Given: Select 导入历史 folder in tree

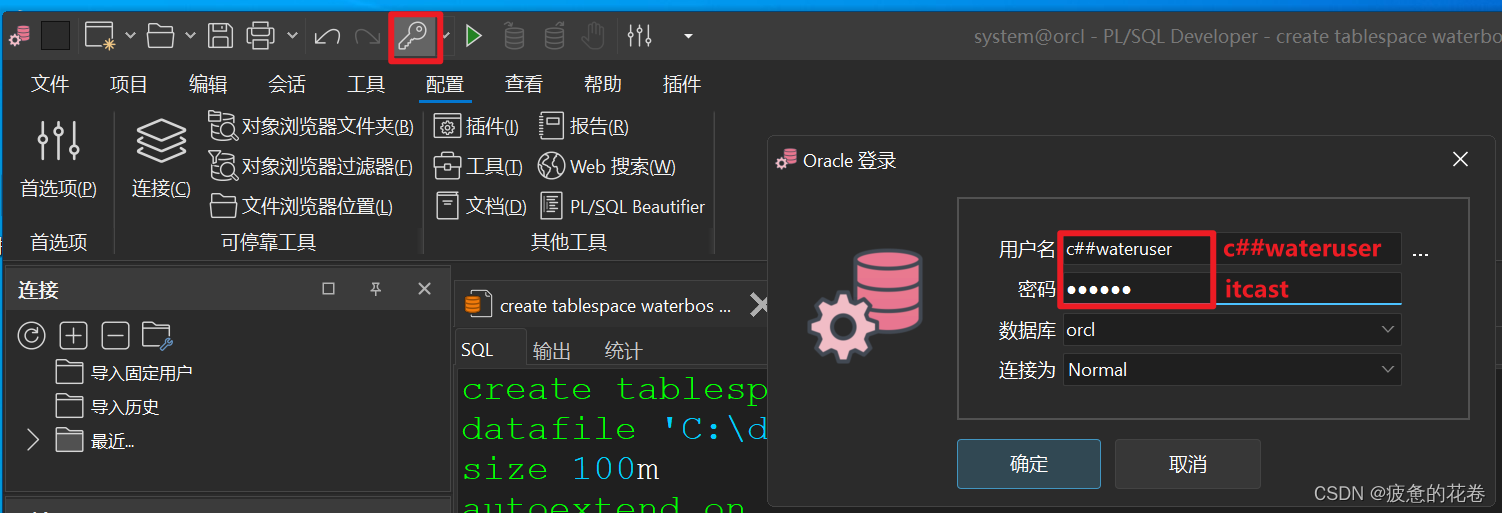Looking at the screenshot, I should pos(108,407).
